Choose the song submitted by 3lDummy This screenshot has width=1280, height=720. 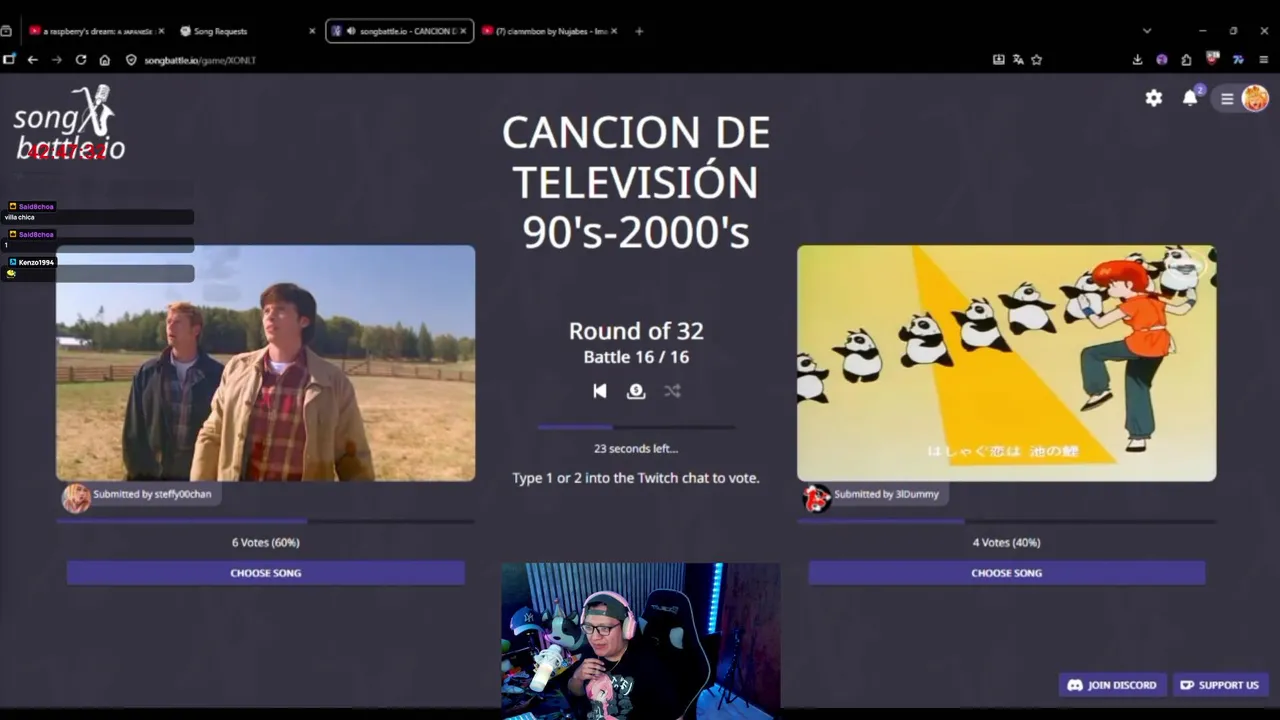pyautogui.click(x=1007, y=573)
